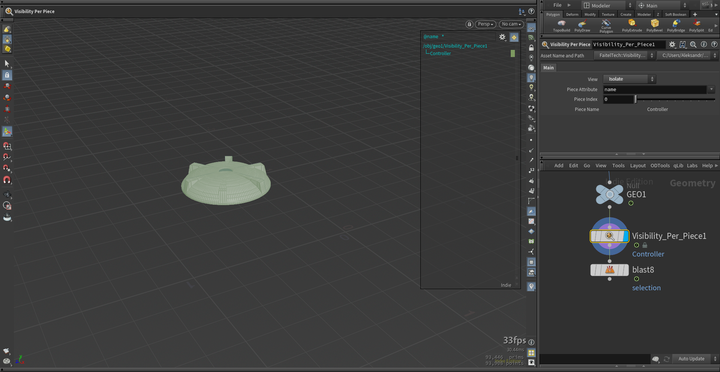Open the parameter gear menu
The height and width of the screenshot is (372, 720).
[672, 45]
